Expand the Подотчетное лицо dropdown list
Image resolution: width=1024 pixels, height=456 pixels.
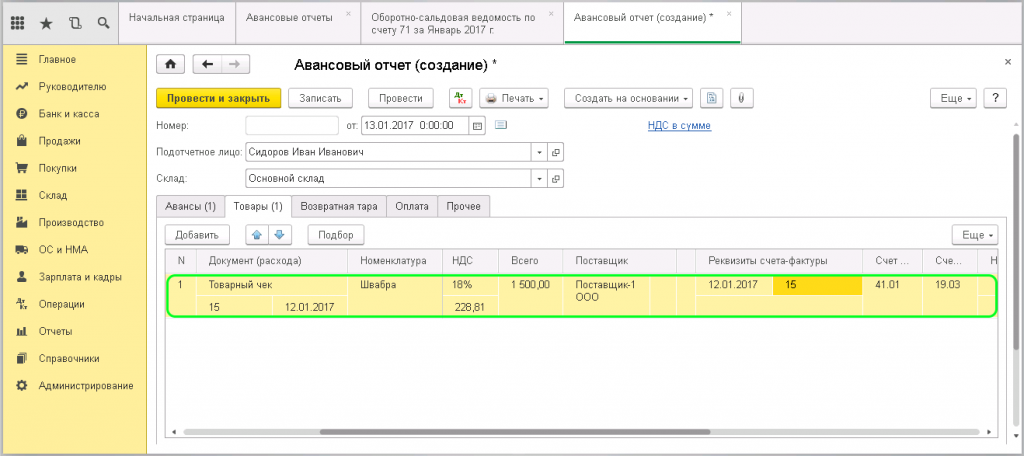point(540,153)
